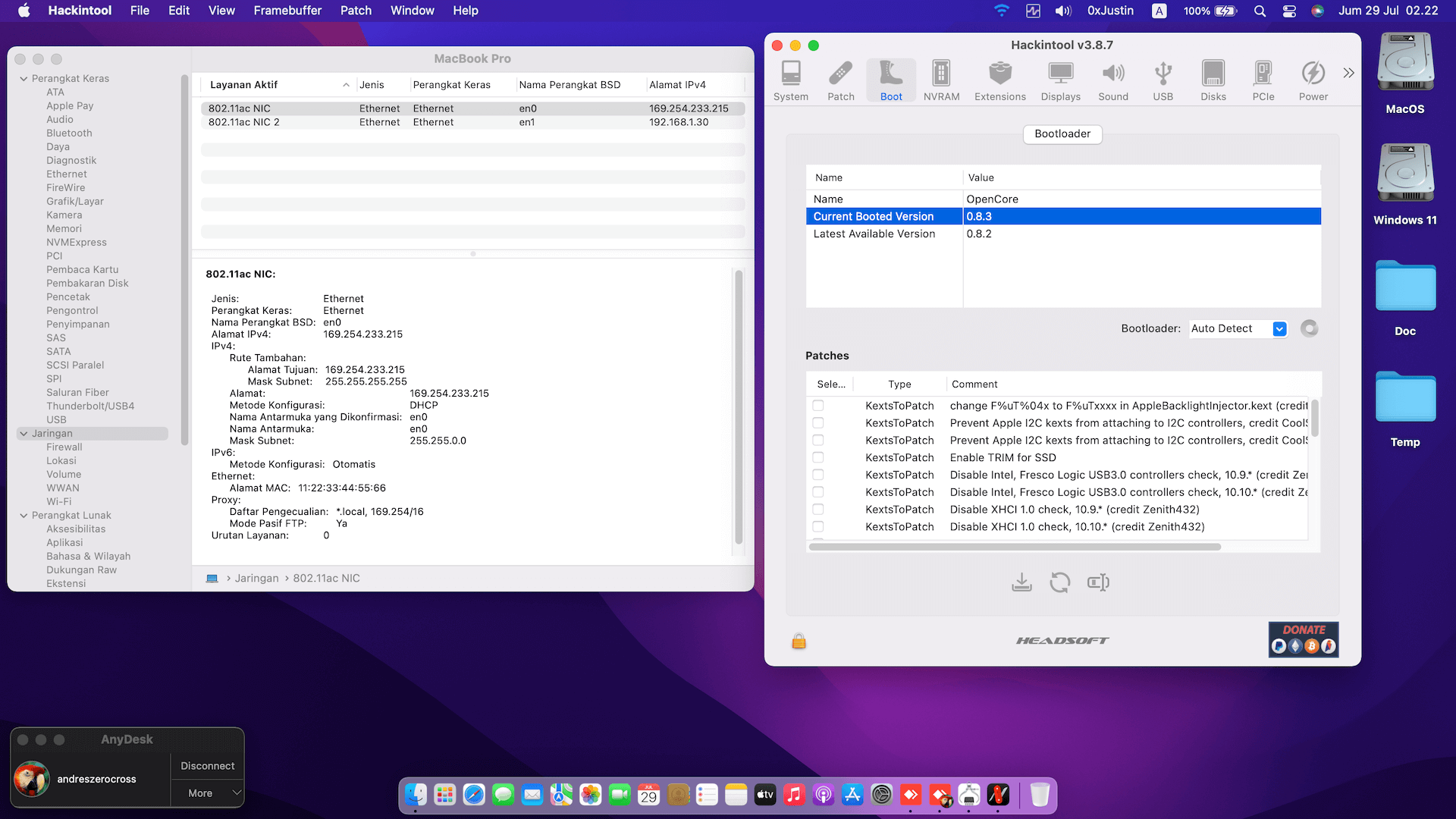The width and height of the screenshot is (1456, 819).
Task: Click the patches list vertical scrollbar
Action: pyautogui.click(x=1315, y=418)
